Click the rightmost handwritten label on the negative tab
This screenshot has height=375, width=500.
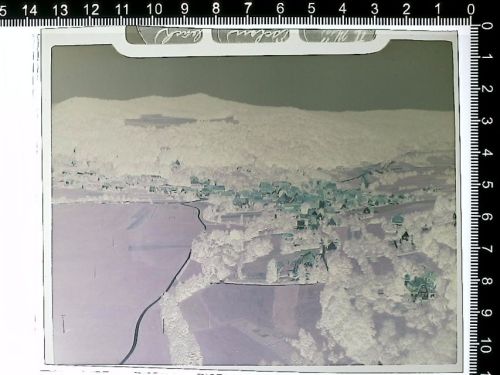tap(337, 35)
